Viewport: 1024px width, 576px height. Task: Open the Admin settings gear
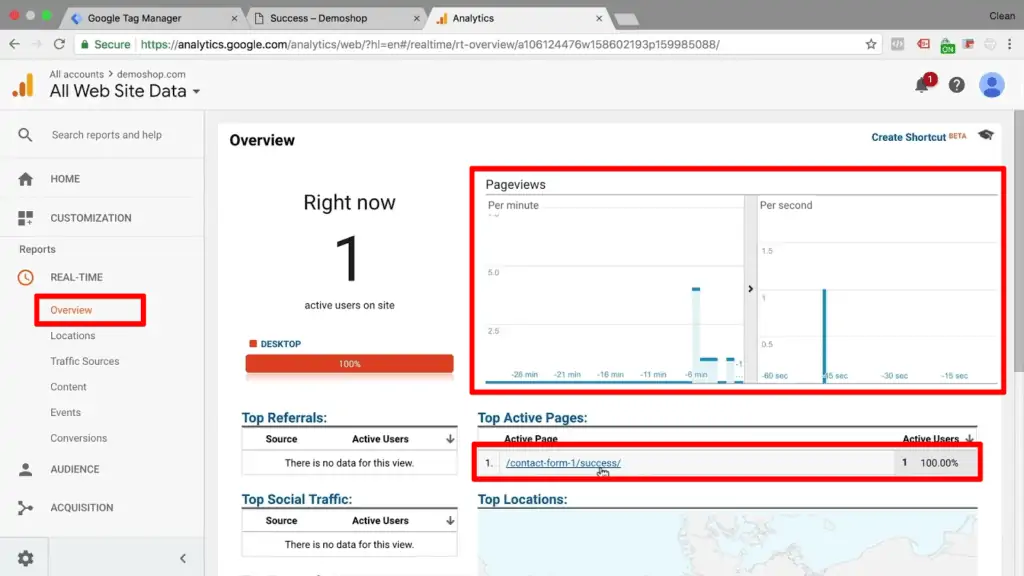(25, 558)
